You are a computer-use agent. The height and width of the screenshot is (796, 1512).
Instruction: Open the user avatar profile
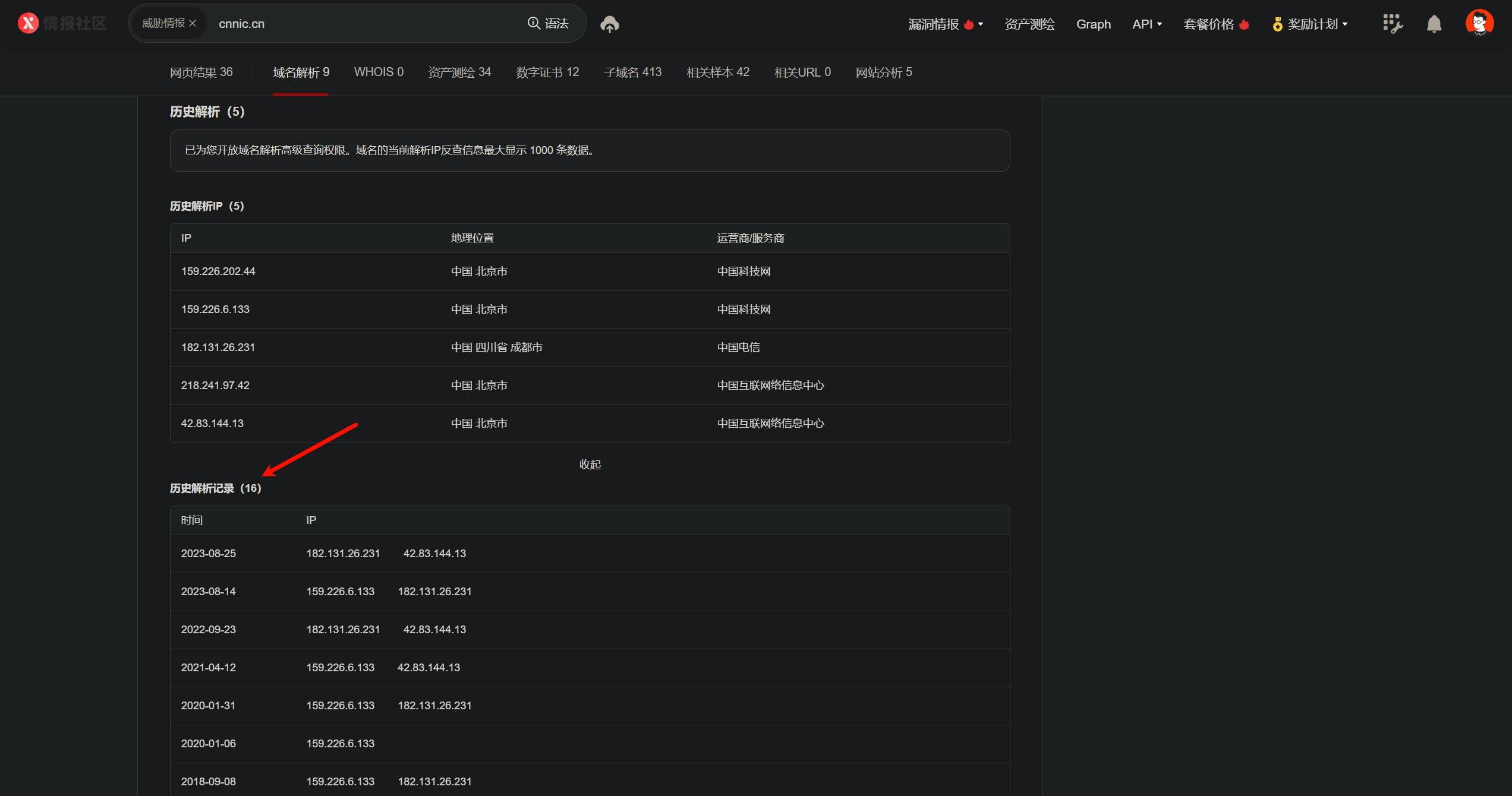pos(1479,23)
